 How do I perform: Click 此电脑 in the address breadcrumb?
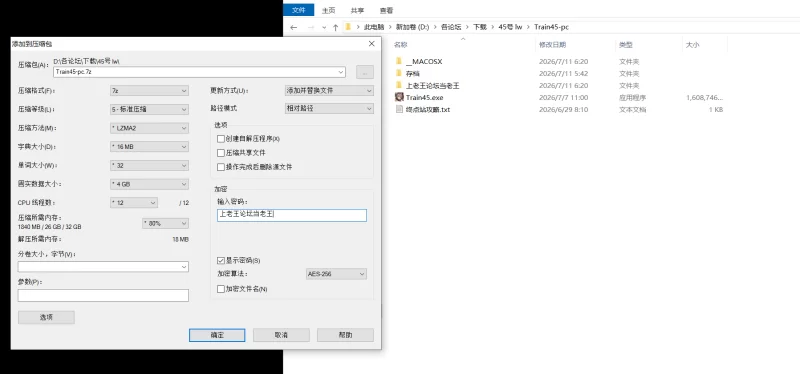coord(373,27)
